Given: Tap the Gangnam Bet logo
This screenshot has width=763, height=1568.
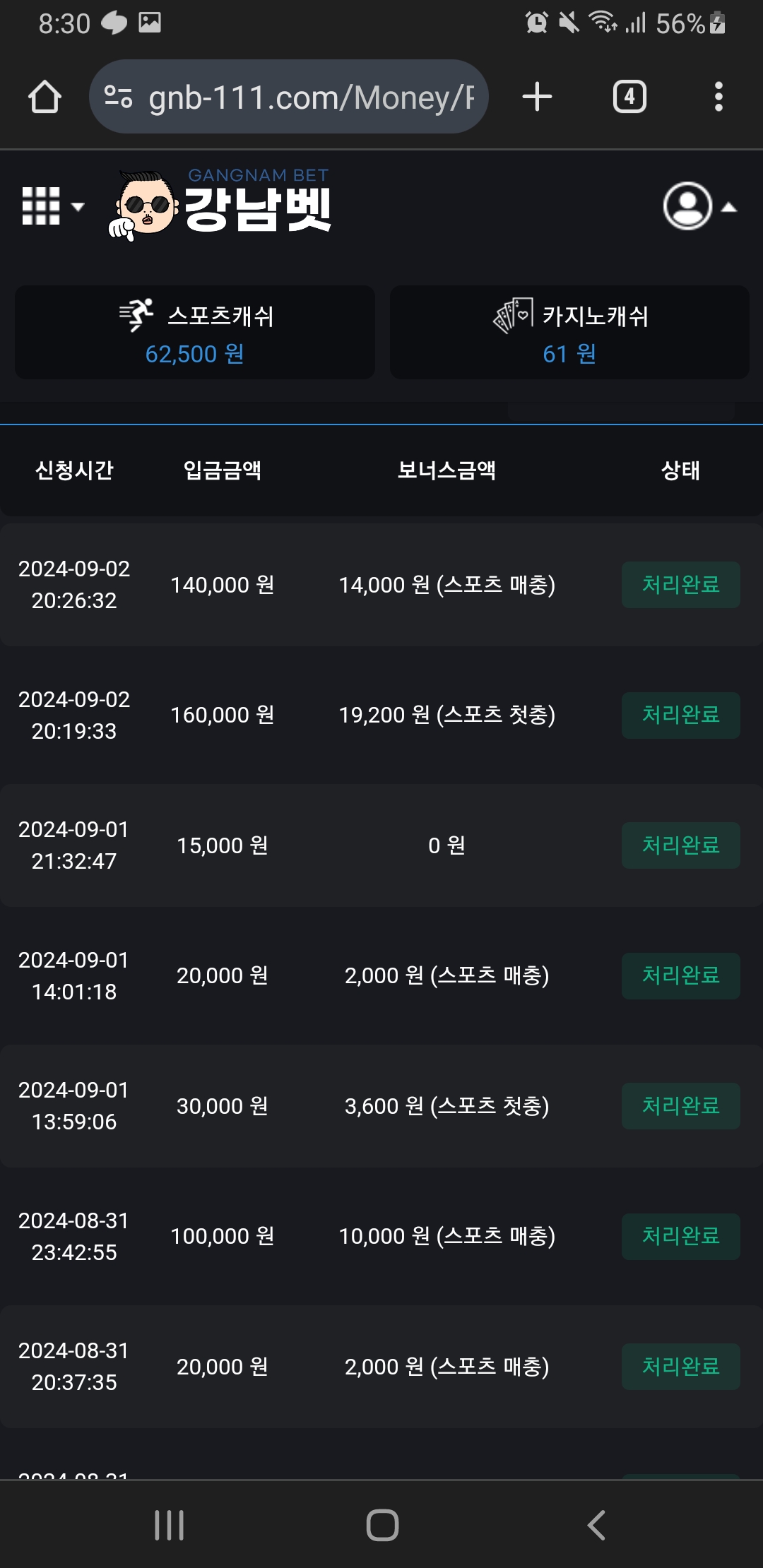Looking at the screenshot, I should coord(220,205).
